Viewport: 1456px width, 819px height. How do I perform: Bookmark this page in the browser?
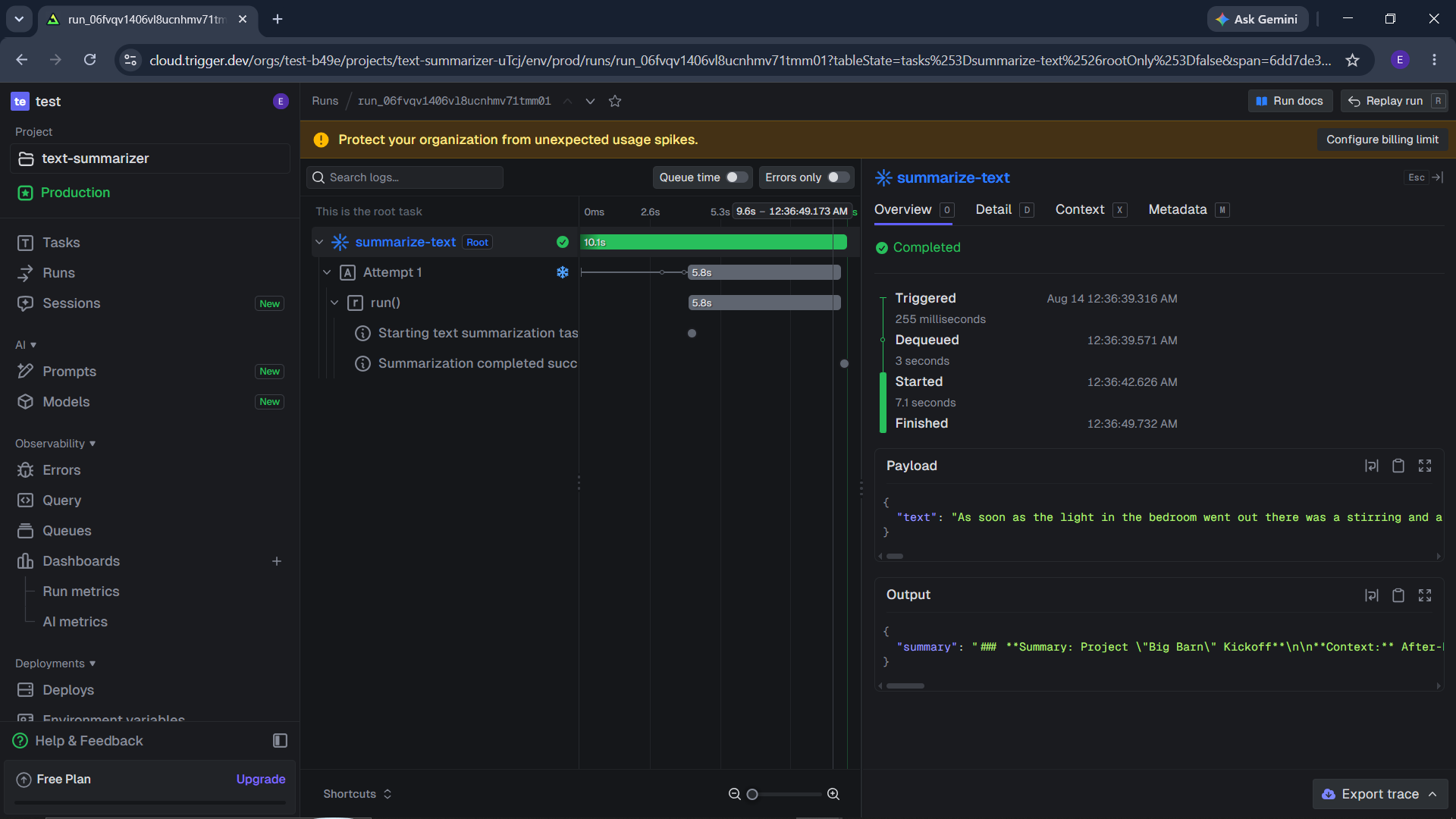[1352, 60]
